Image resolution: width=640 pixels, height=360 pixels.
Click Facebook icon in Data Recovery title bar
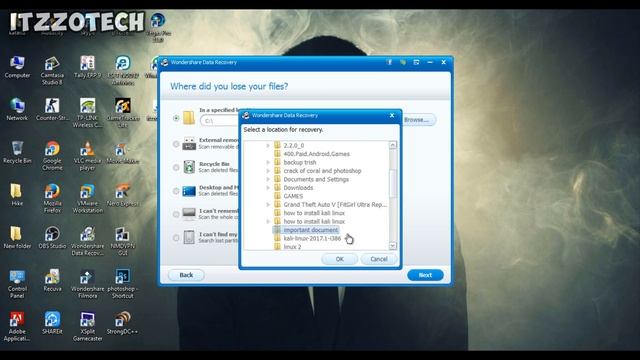pos(389,62)
